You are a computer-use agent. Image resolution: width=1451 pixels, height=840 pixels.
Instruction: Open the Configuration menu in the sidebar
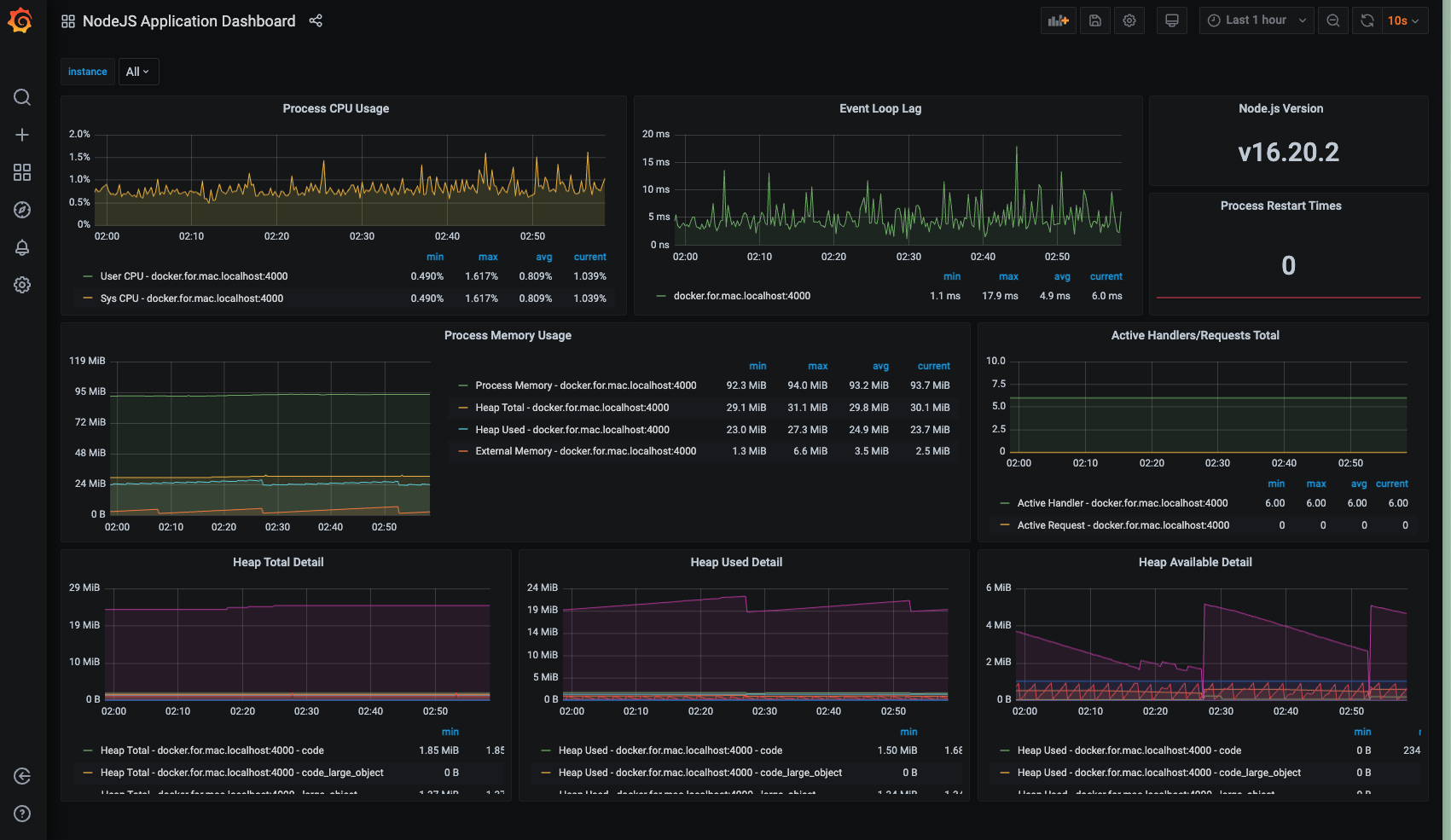pos(22,285)
